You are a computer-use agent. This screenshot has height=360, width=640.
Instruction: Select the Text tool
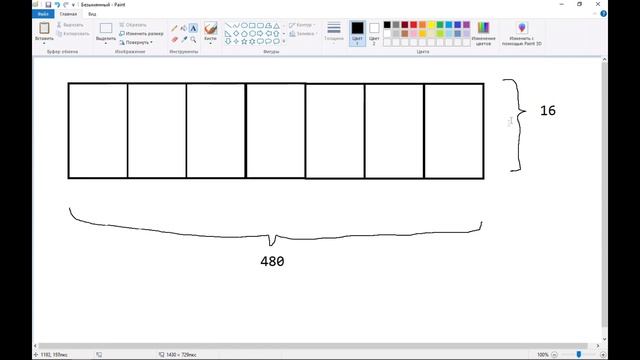[193, 28]
